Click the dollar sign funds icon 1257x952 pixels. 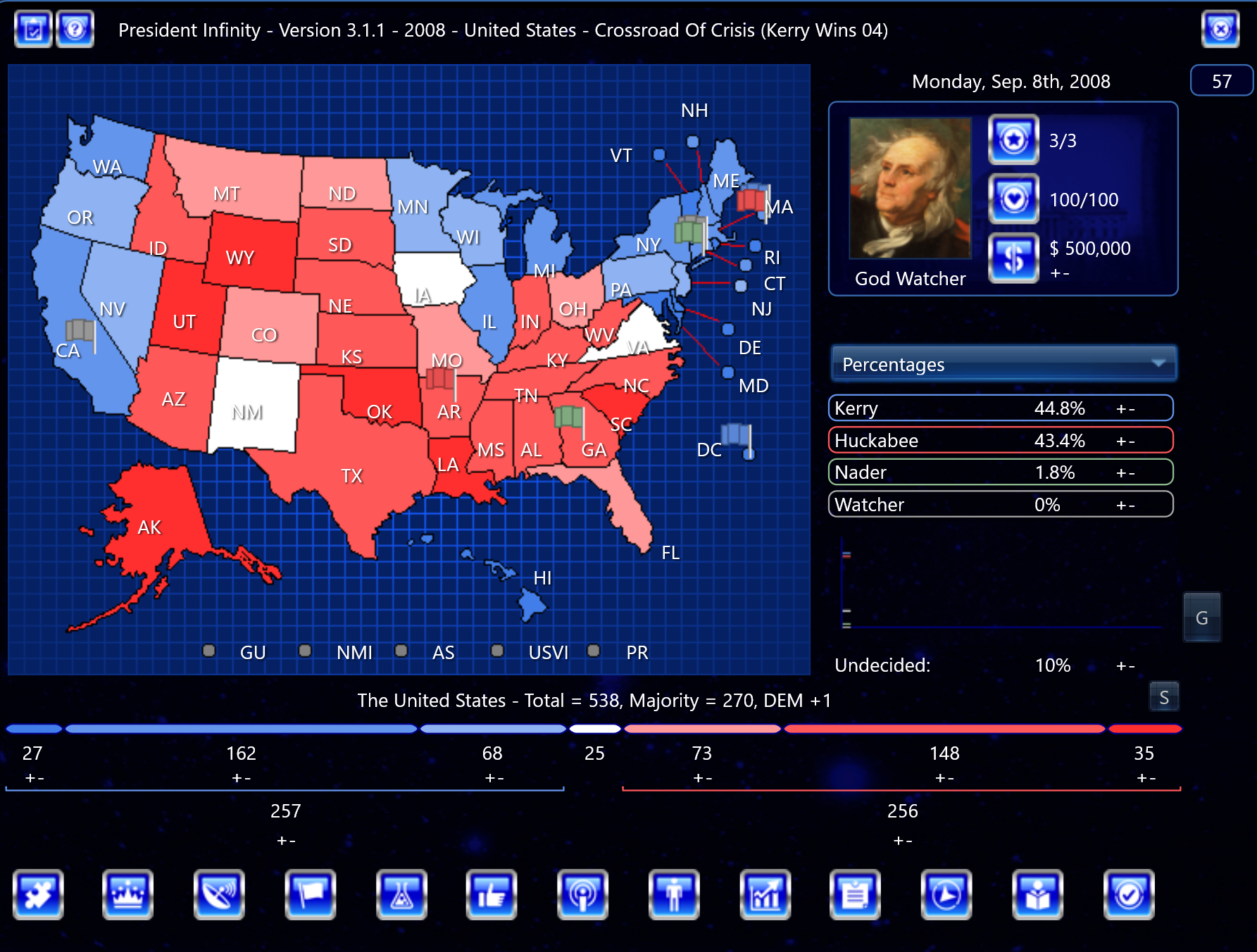[x=1013, y=258]
